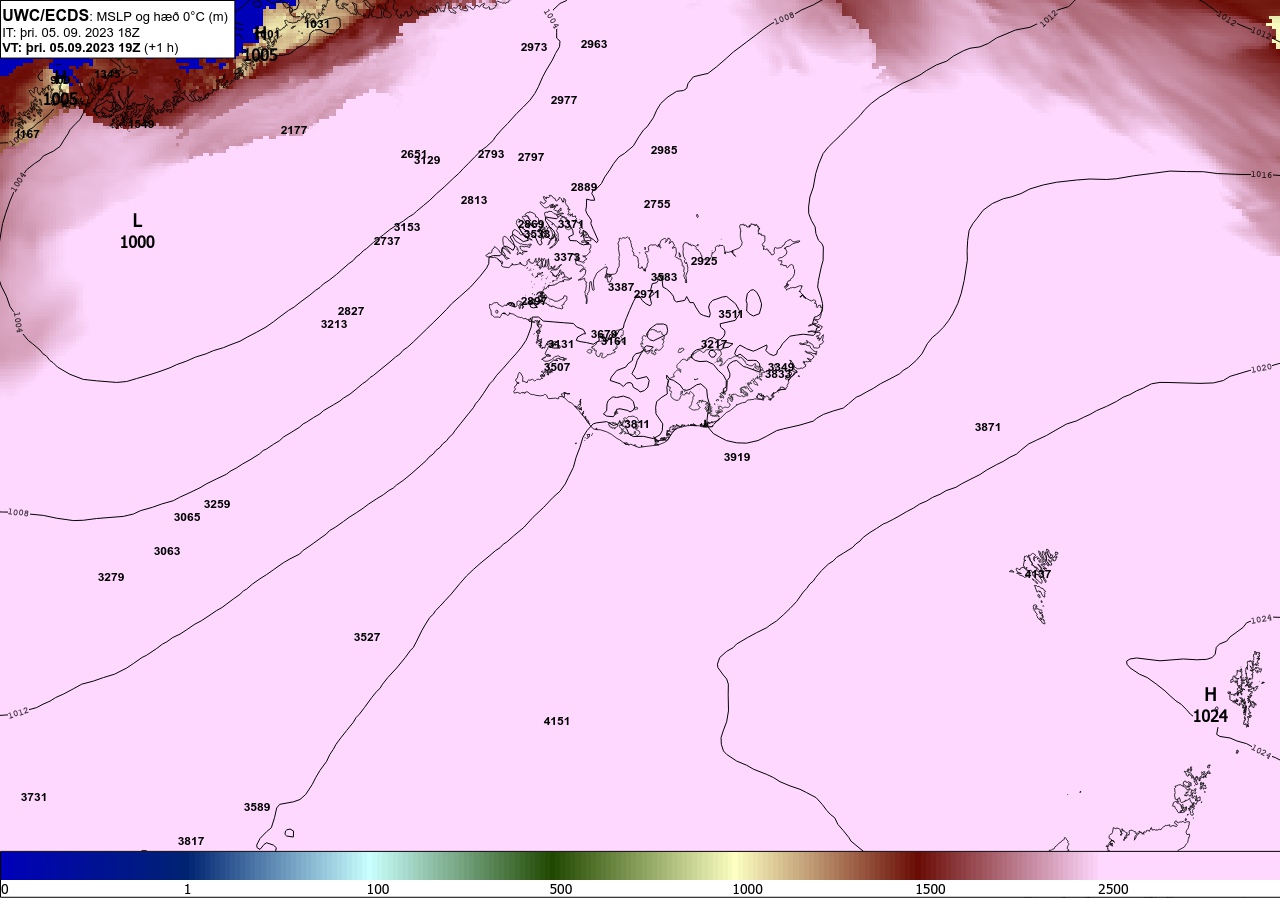
Task: Click the height value 3919
Action: [x=737, y=457]
